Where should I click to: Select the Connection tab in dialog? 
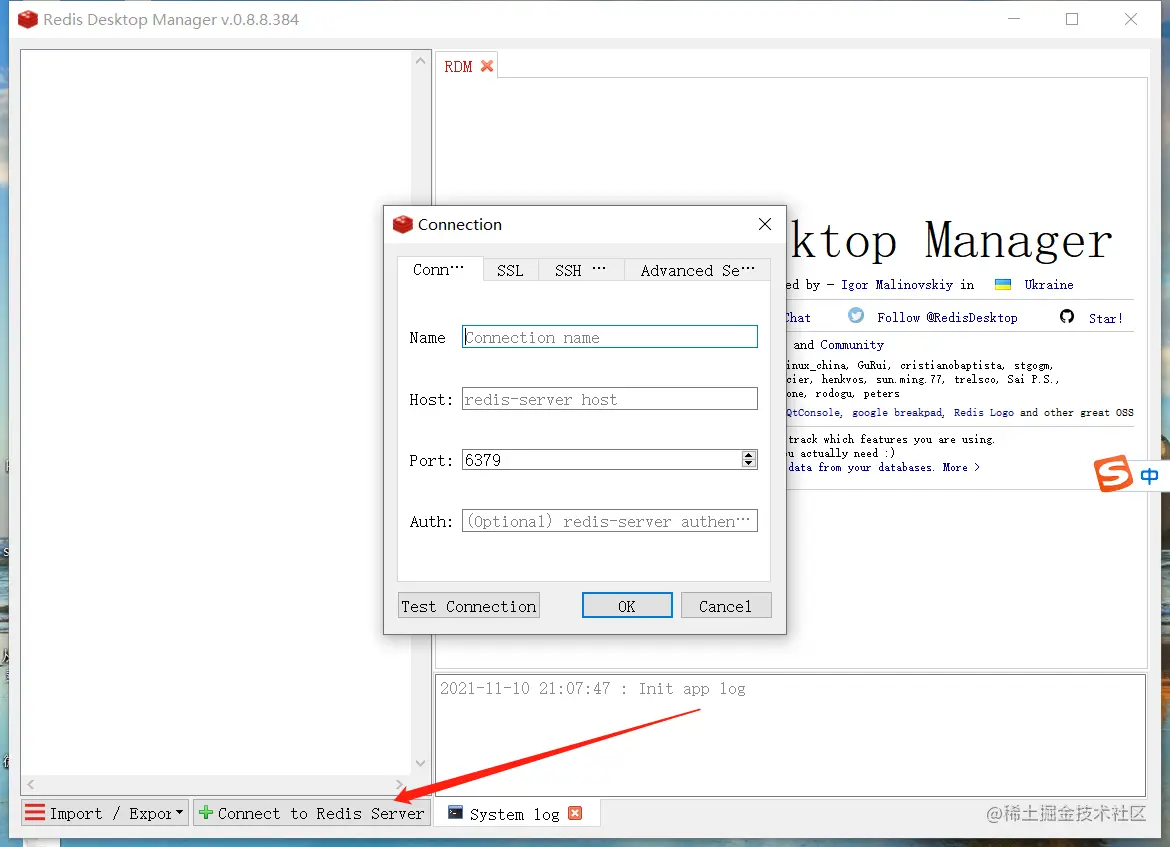point(439,269)
